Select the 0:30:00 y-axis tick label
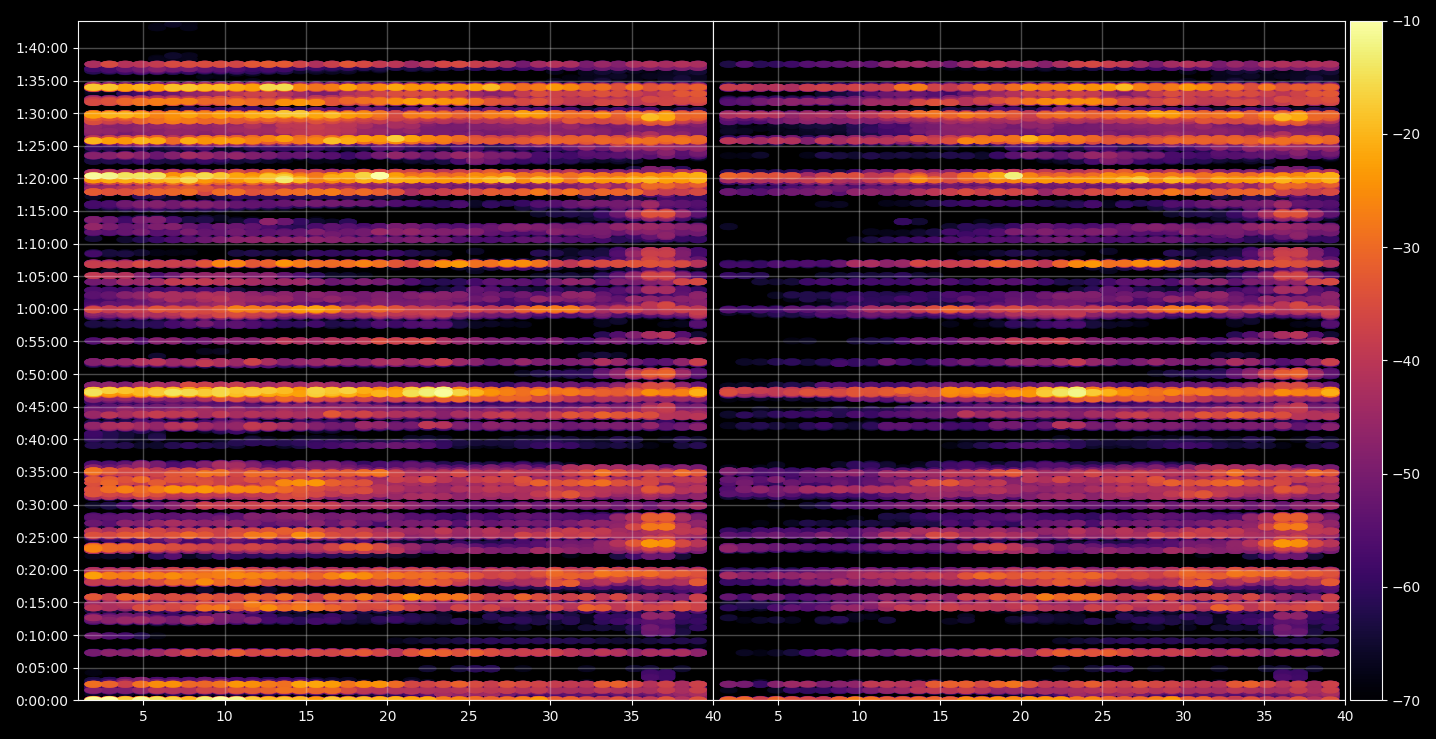Image resolution: width=1436 pixels, height=739 pixels. point(42,505)
